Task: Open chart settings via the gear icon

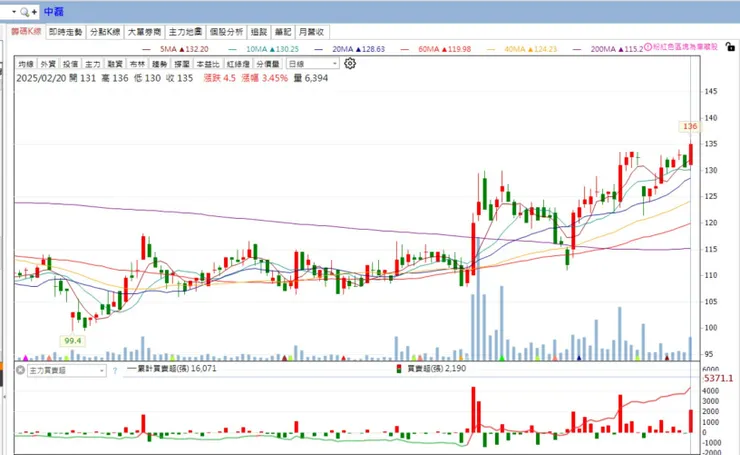Action: (x=350, y=63)
